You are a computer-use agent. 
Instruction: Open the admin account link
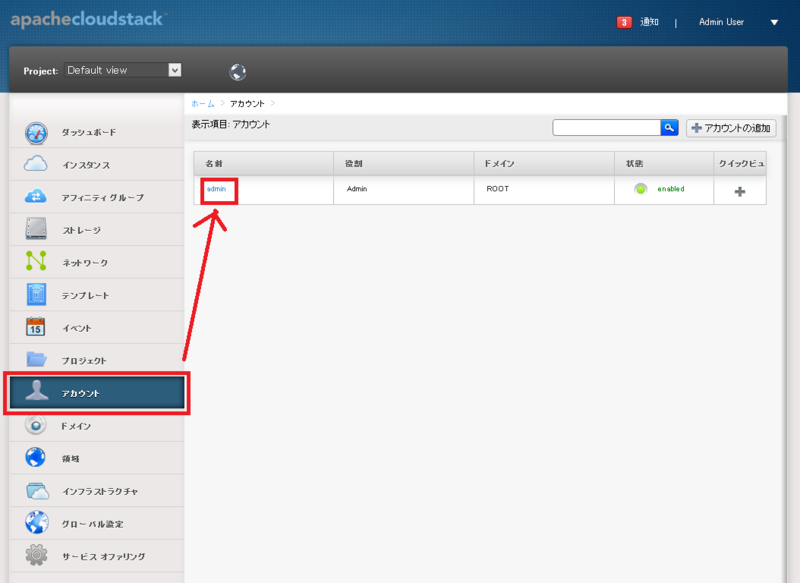click(217, 188)
